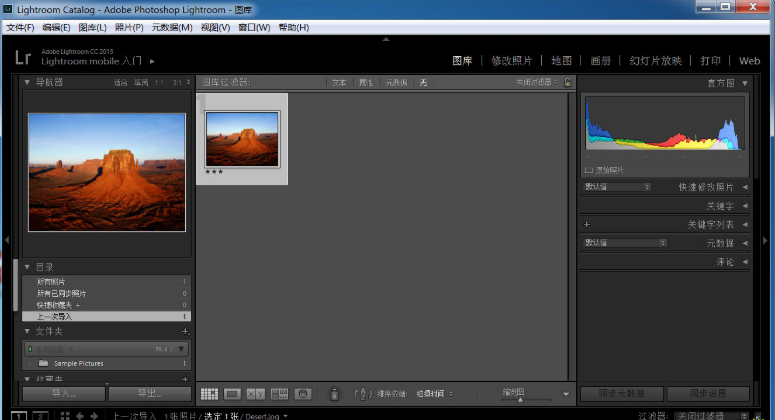Image resolution: width=775 pixels, height=420 pixels.
Task: Open Library (图库) menu
Action: click(x=92, y=27)
